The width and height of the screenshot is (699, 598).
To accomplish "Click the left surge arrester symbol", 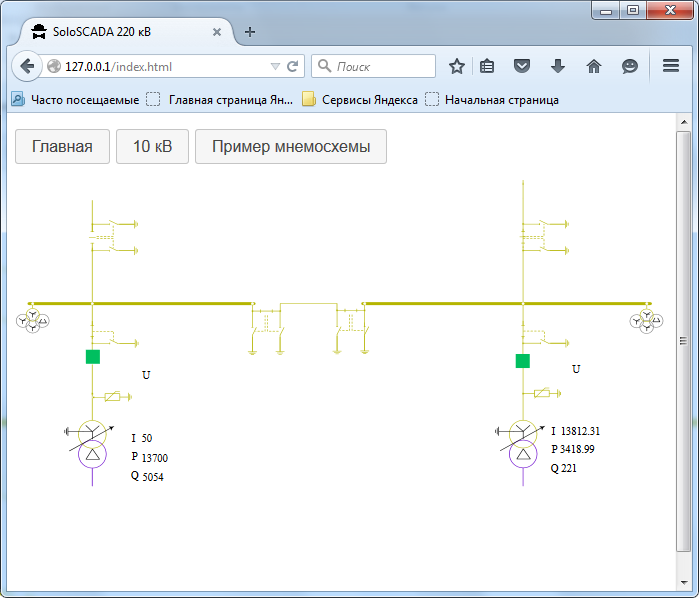I will (112, 396).
